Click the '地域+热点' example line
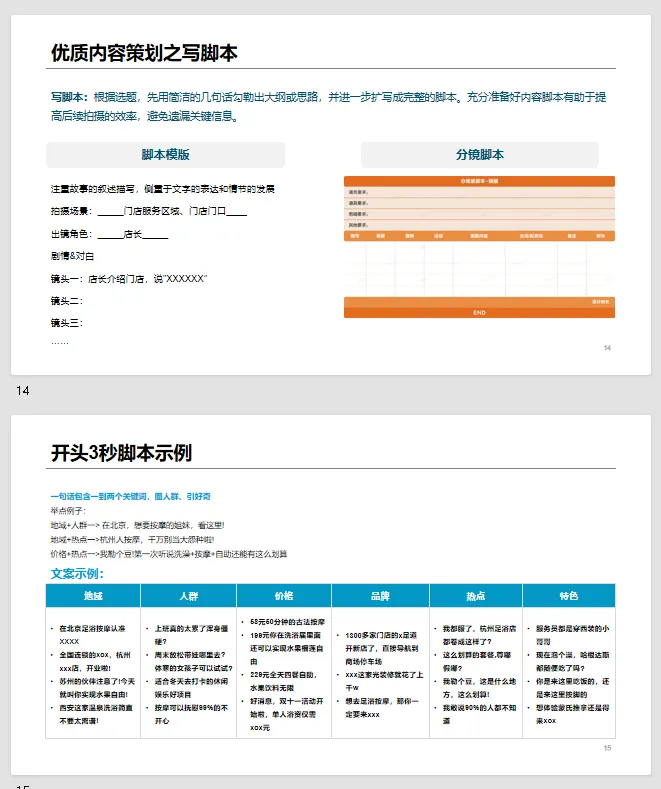Viewport: 661px width, 789px height. pos(132,539)
